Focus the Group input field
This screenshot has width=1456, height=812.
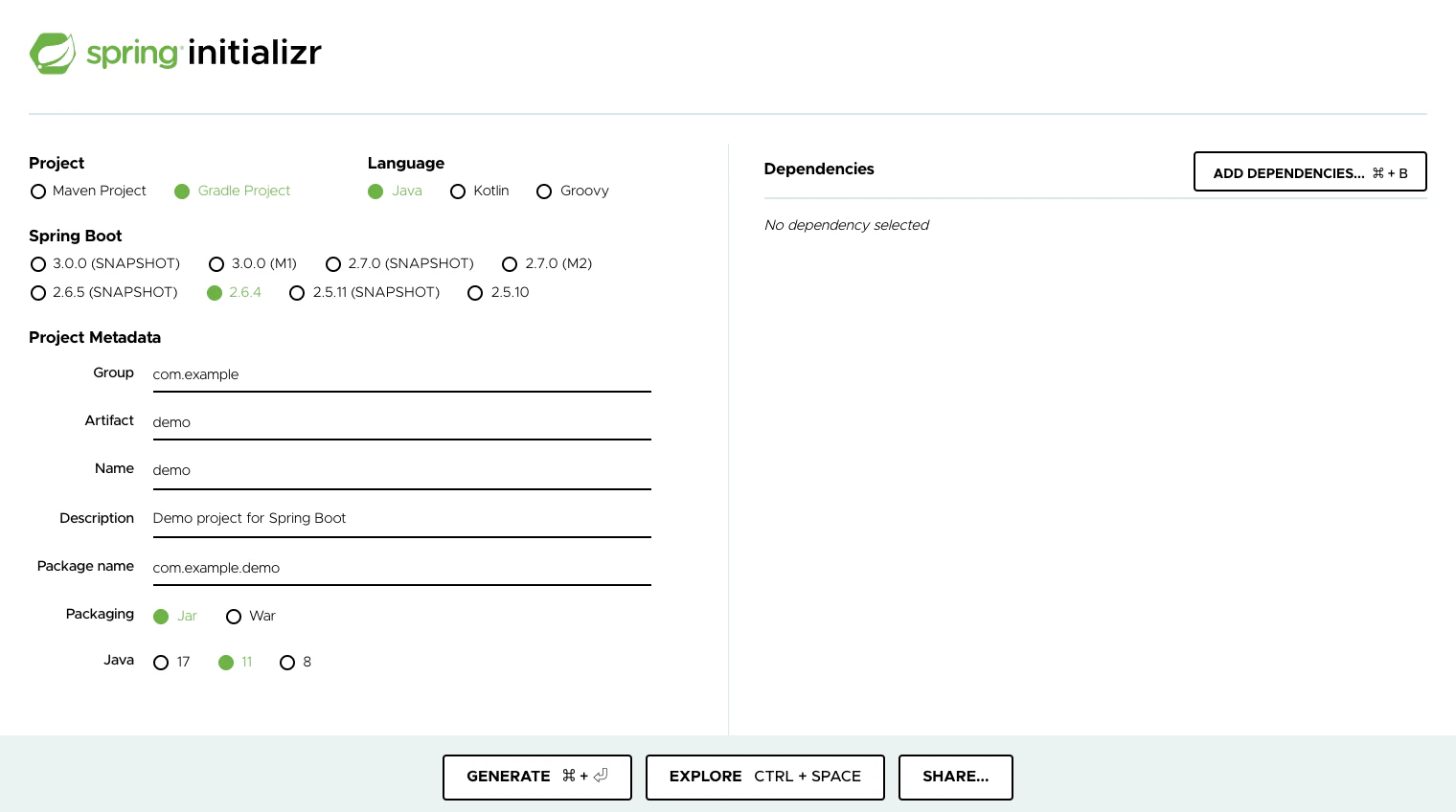(402, 374)
